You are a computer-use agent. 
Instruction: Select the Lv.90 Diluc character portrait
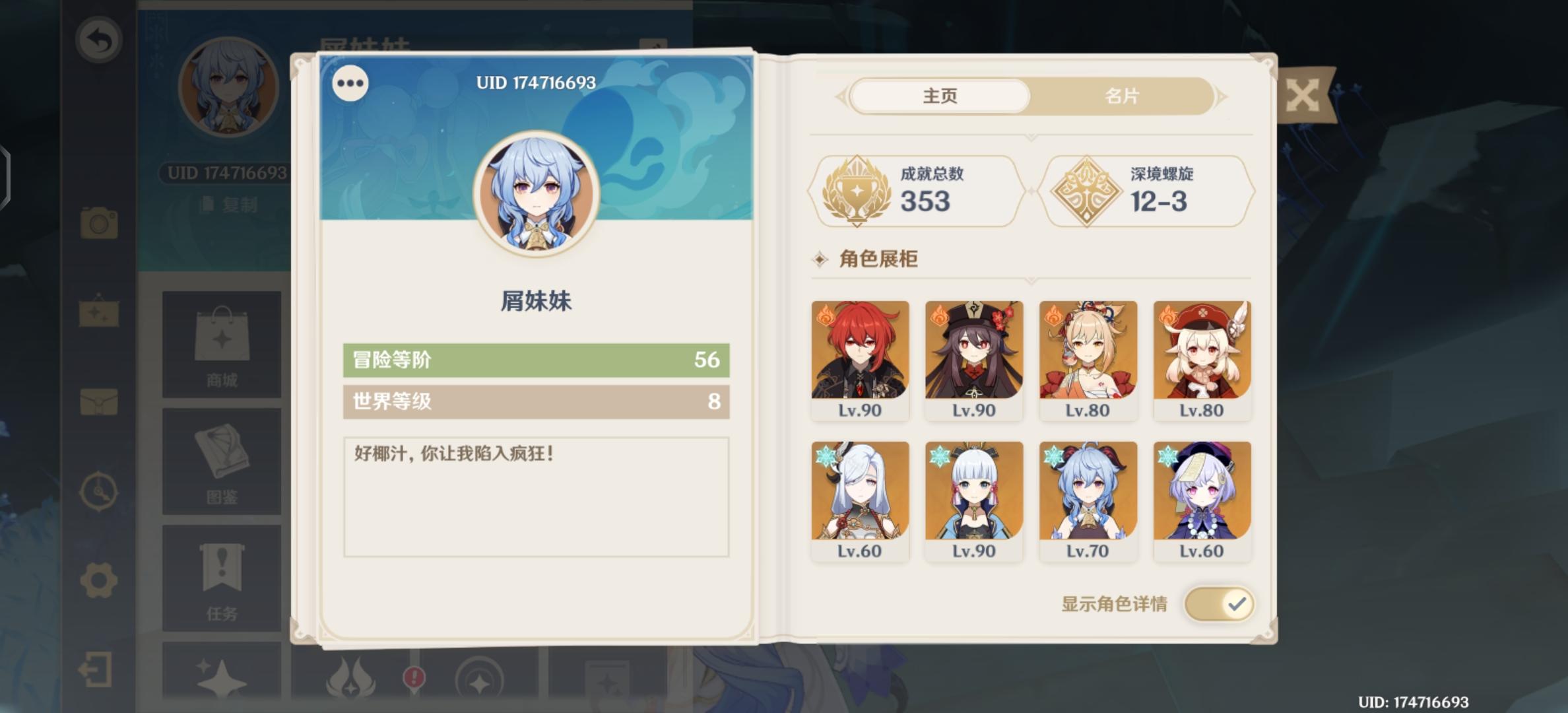pyautogui.click(x=860, y=360)
